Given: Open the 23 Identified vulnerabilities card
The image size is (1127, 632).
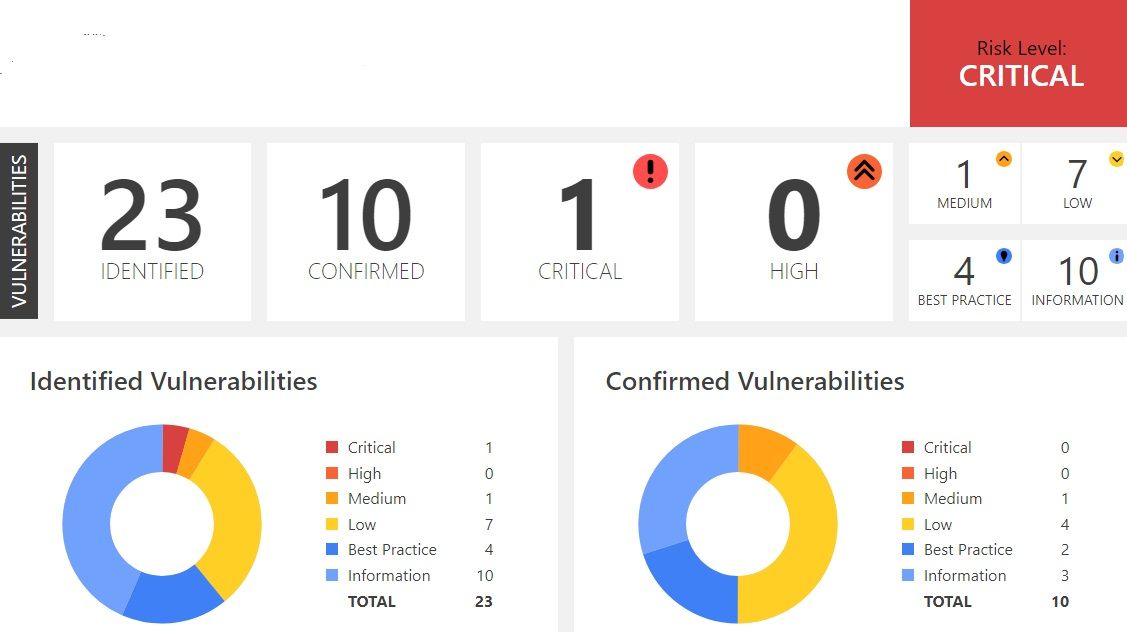Looking at the screenshot, I should click(152, 232).
